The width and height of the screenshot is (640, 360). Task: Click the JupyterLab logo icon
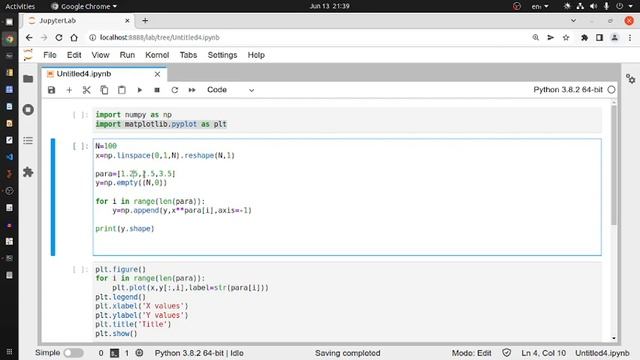click(28, 55)
